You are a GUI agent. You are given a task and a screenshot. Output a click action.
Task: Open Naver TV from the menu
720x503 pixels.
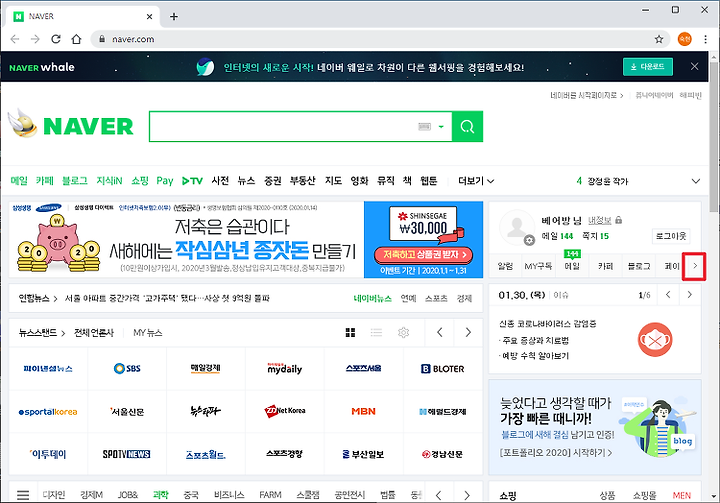point(192,181)
